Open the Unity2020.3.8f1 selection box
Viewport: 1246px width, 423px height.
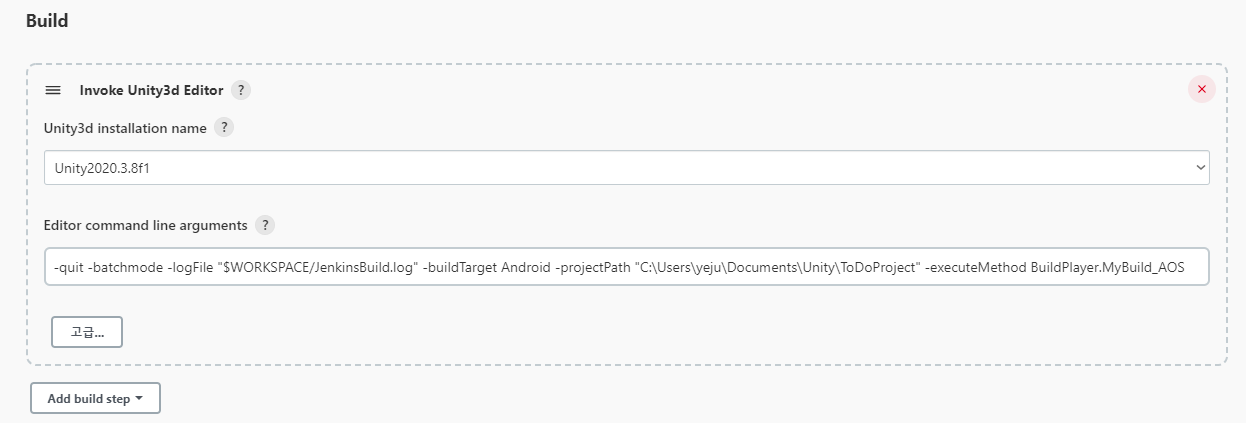tap(627, 168)
